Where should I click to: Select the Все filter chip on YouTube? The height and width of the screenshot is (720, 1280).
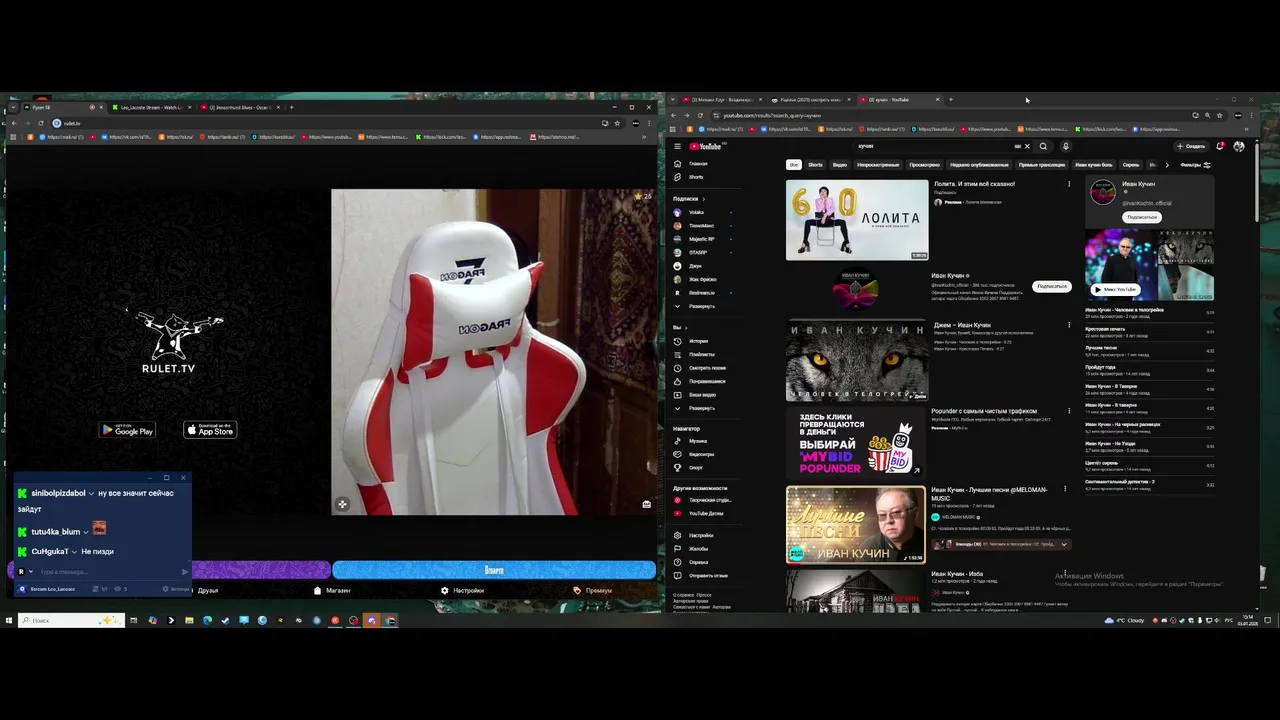coord(794,165)
